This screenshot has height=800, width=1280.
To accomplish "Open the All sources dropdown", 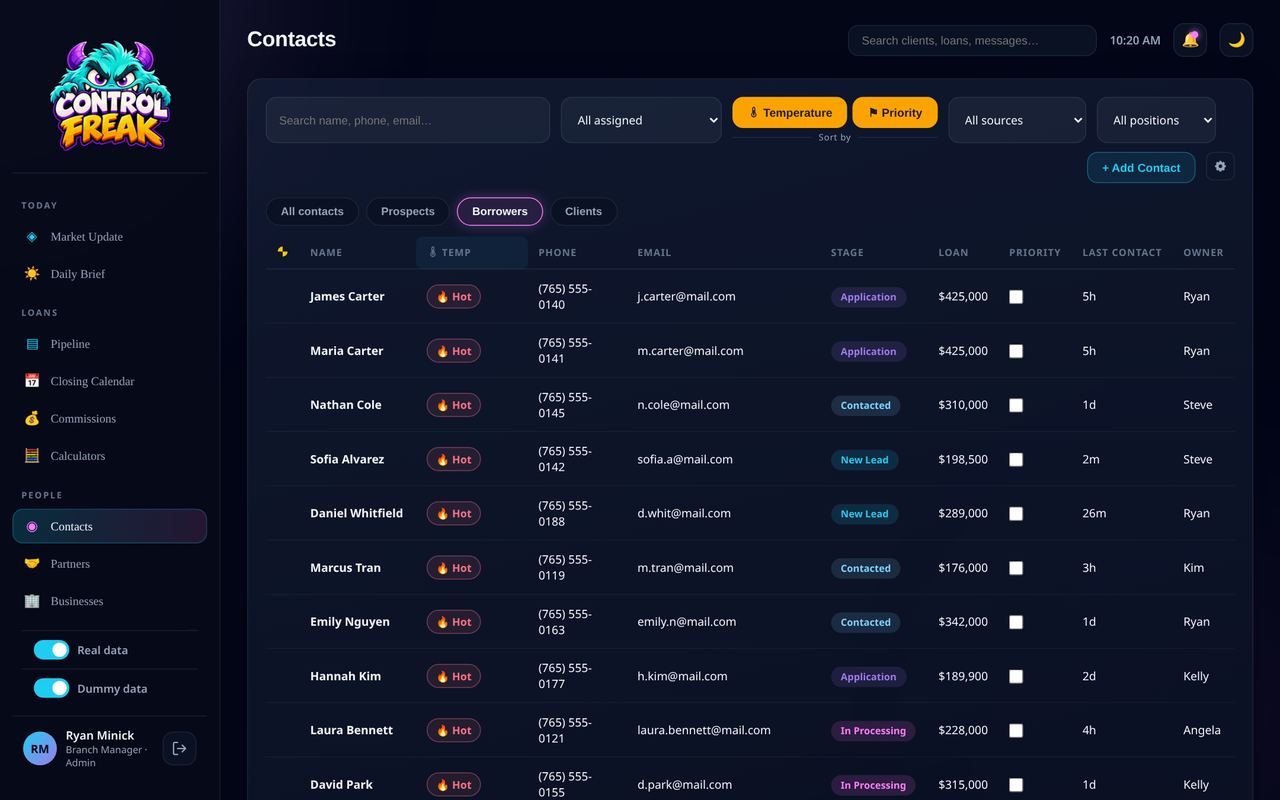I will tap(1017, 120).
